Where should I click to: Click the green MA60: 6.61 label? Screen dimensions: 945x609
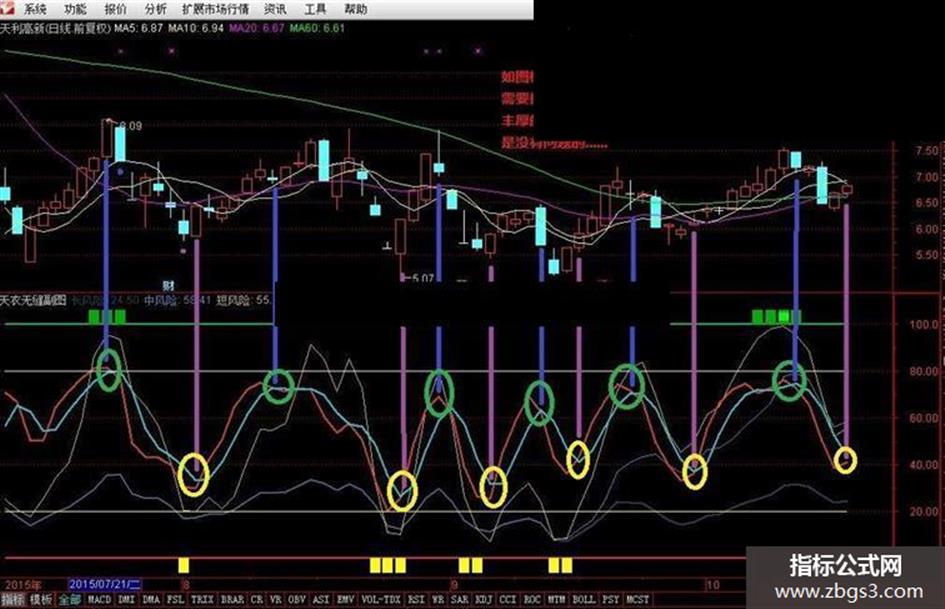[x=317, y=28]
